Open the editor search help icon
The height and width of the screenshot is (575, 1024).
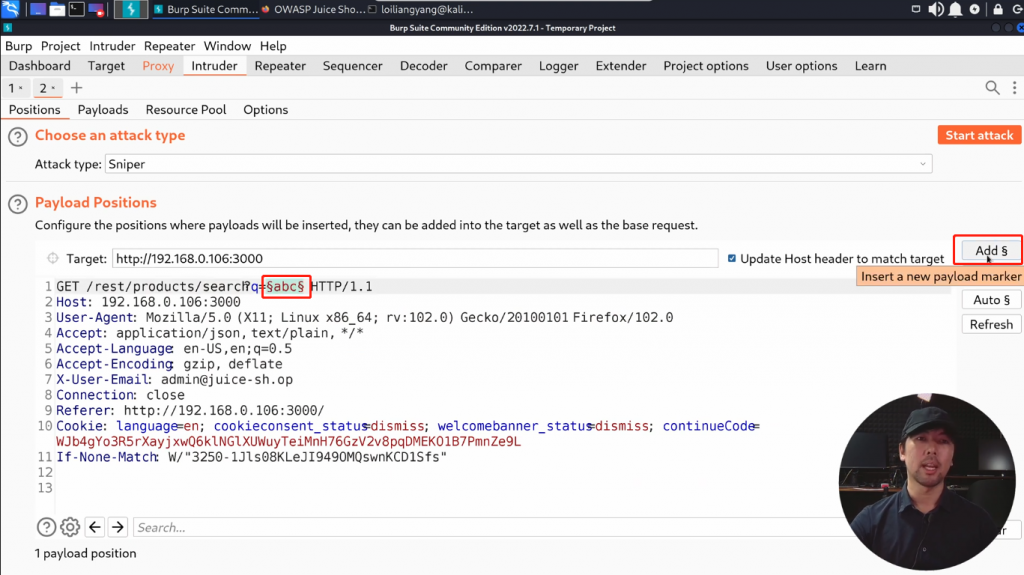(46, 527)
